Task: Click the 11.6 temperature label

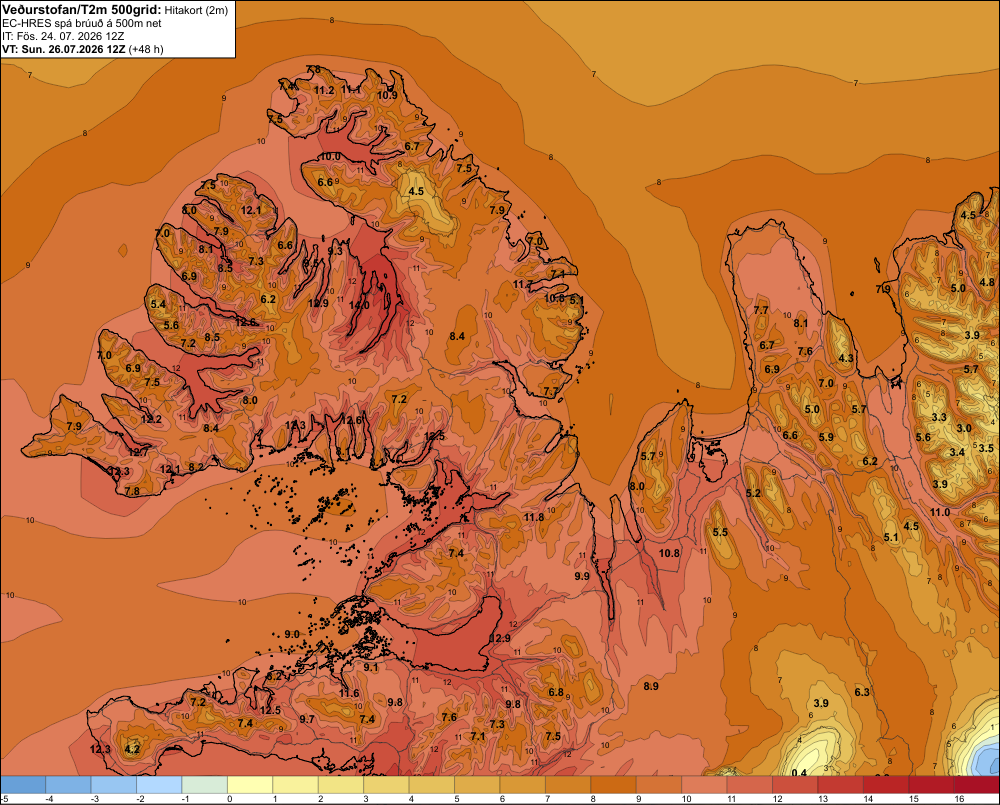Action: [x=349, y=693]
